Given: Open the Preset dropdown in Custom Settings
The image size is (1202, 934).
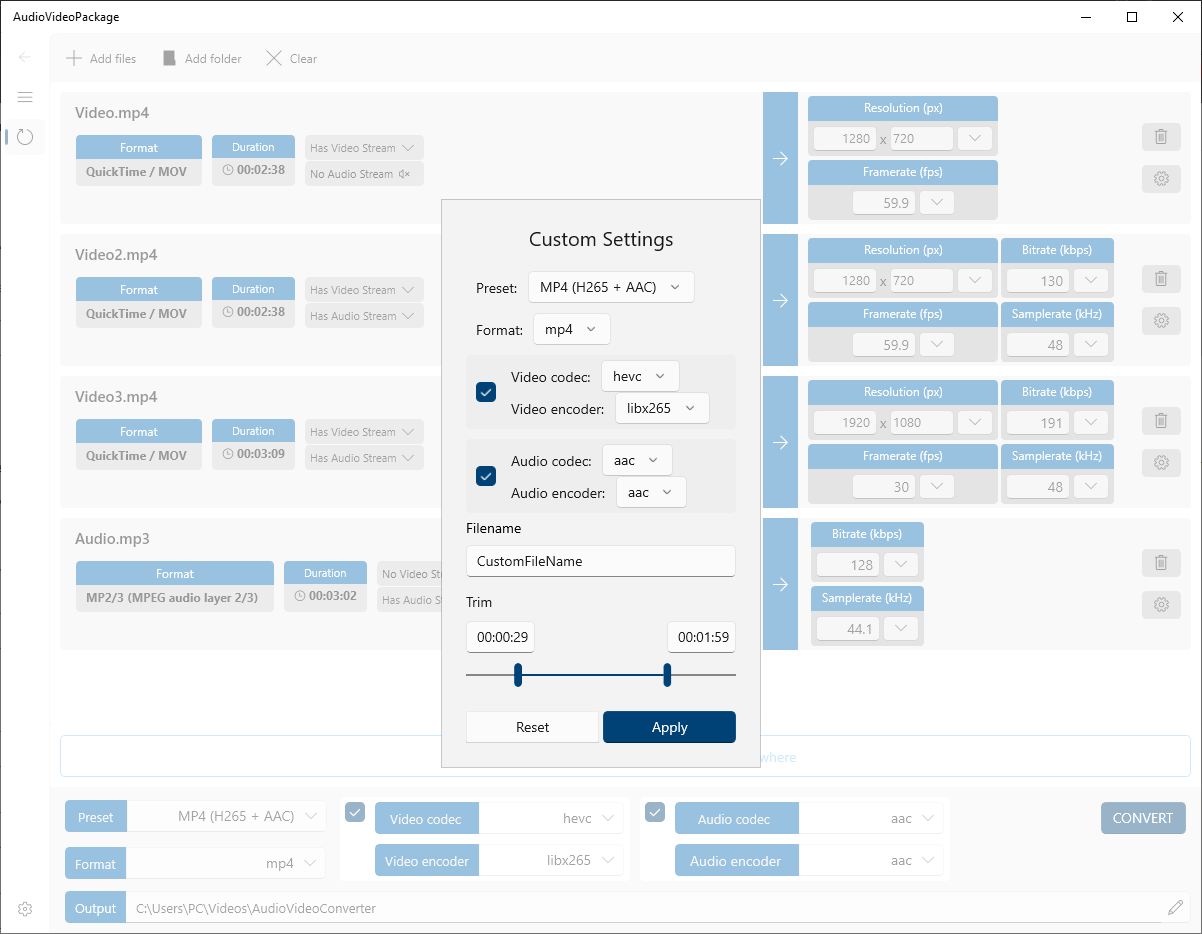Looking at the screenshot, I should (x=610, y=287).
